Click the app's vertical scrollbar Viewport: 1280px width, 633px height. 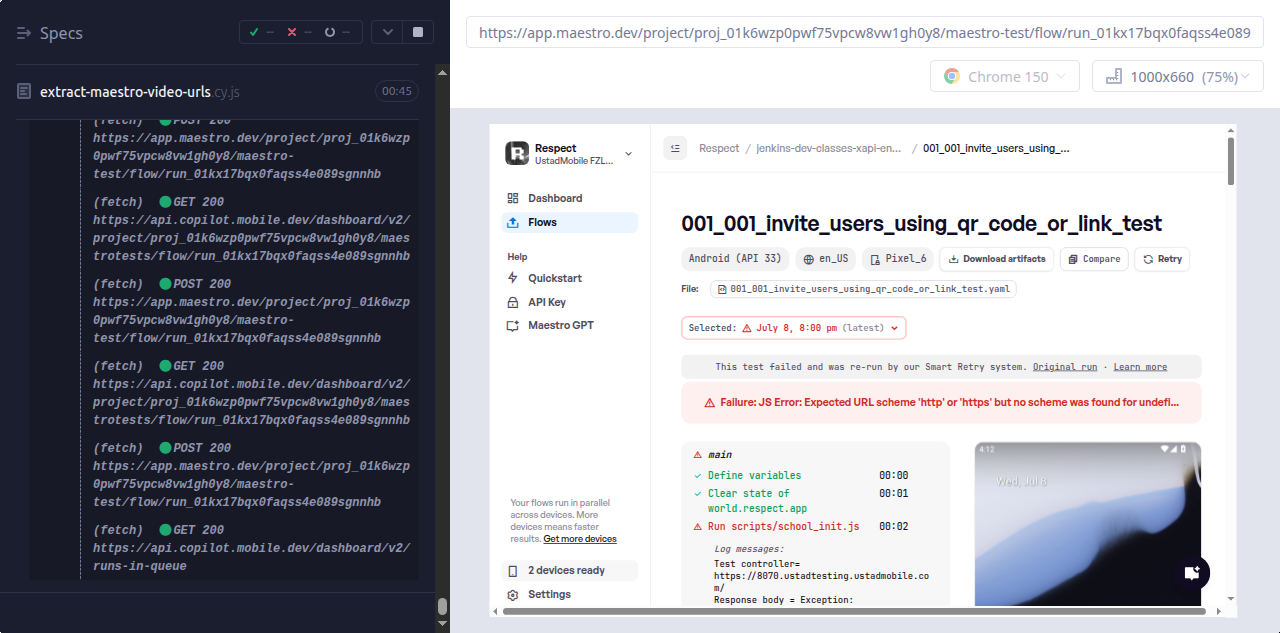coord(1230,160)
